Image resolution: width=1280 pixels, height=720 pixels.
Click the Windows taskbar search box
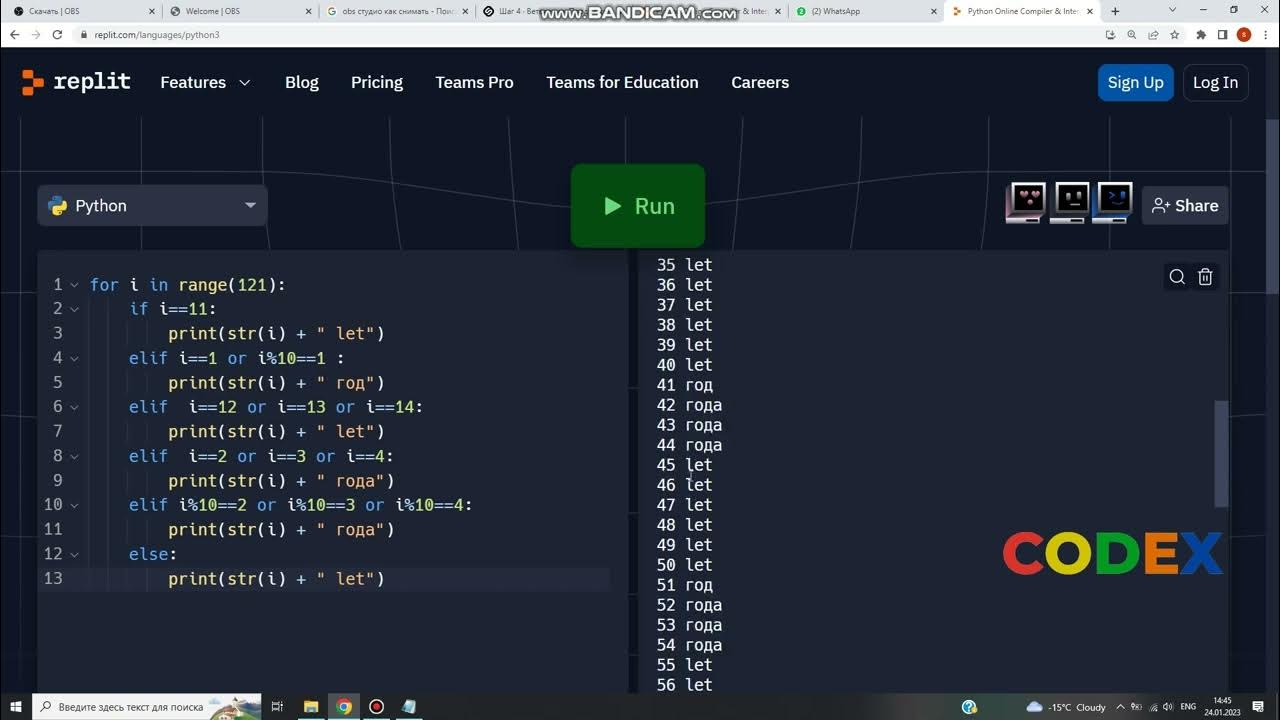click(x=147, y=706)
